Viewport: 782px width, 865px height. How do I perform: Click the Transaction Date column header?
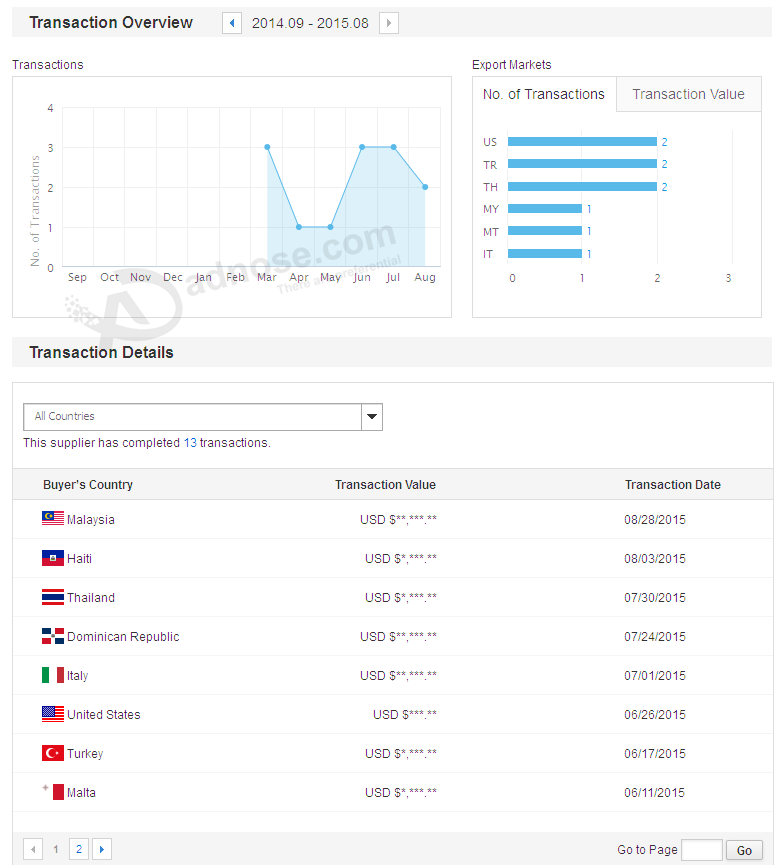pos(673,485)
